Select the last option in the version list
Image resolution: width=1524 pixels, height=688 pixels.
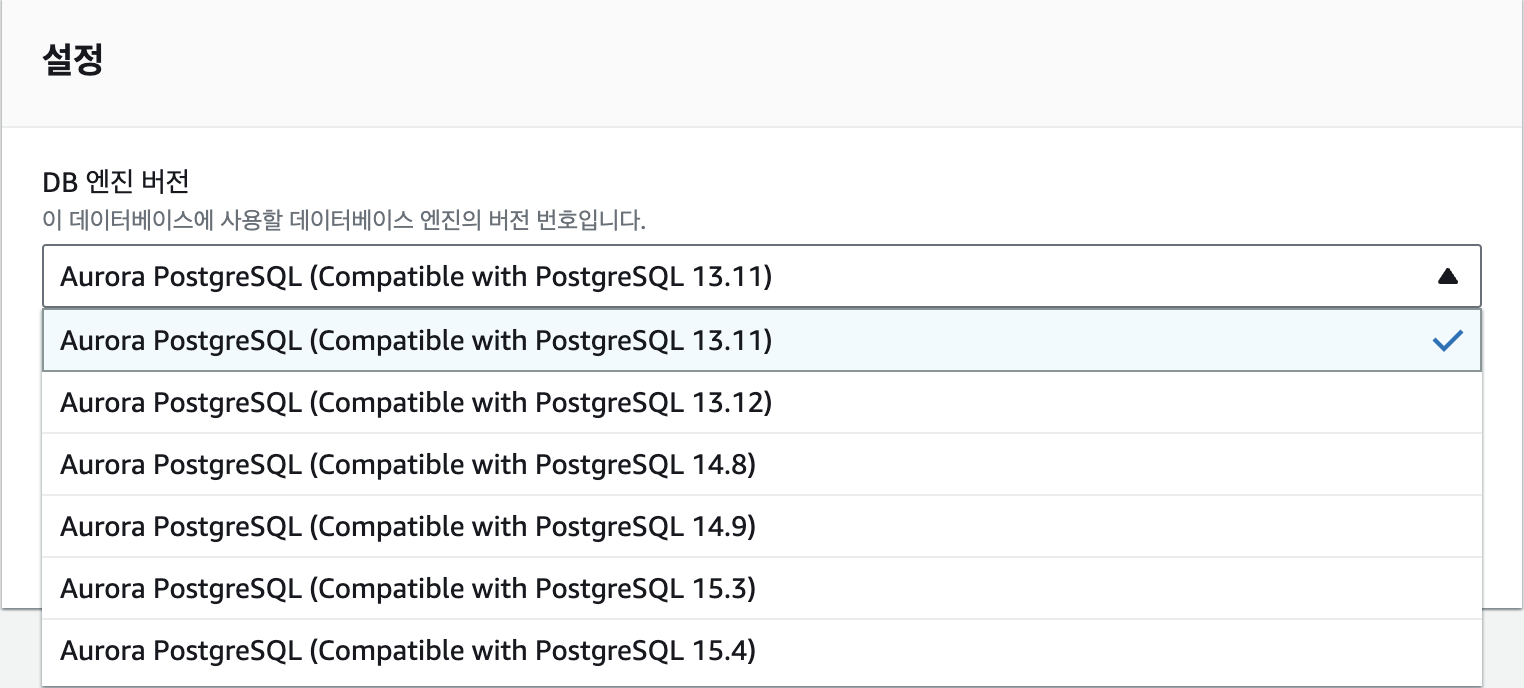point(407,651)
